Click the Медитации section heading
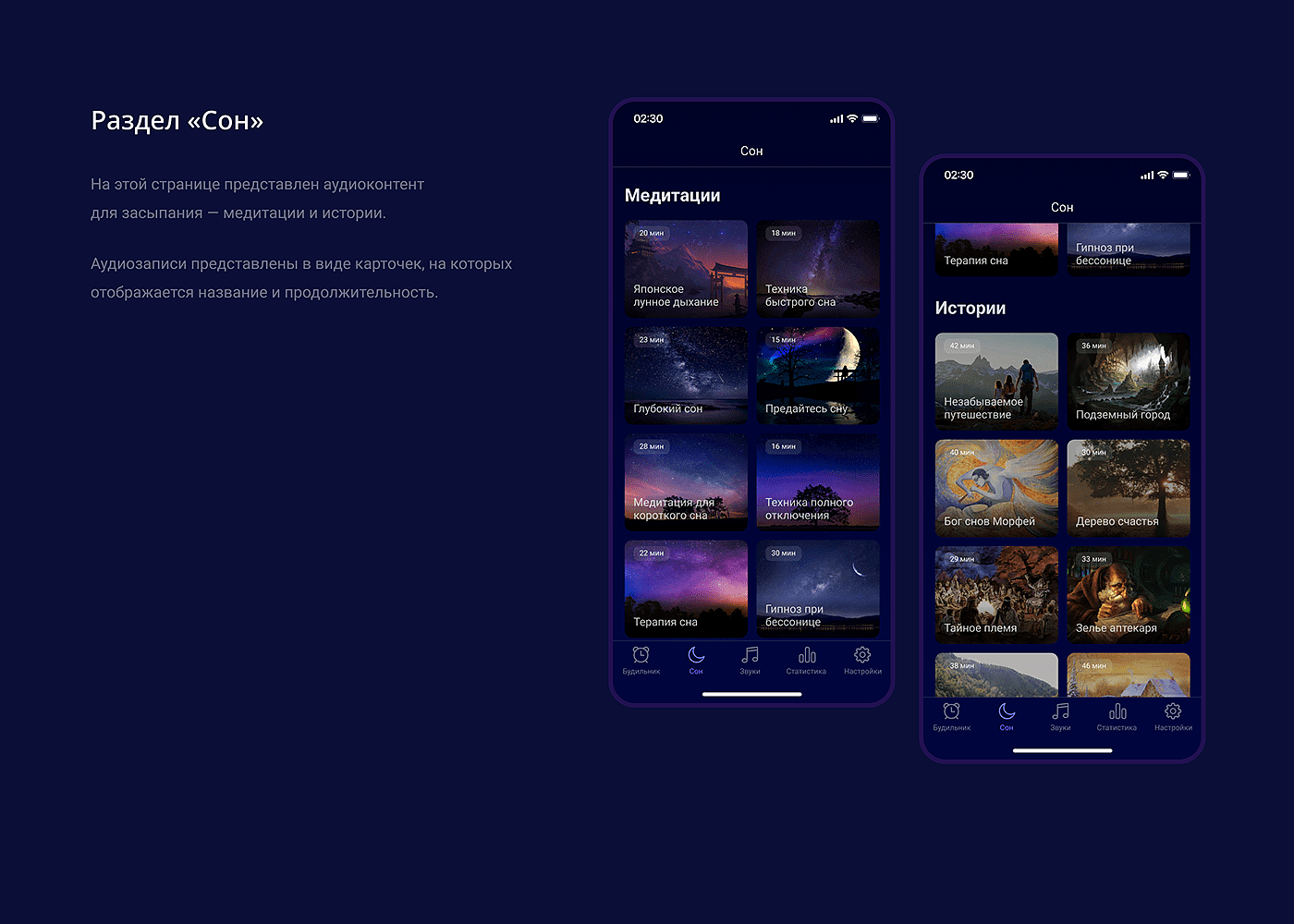 click(x=672, y=196)
